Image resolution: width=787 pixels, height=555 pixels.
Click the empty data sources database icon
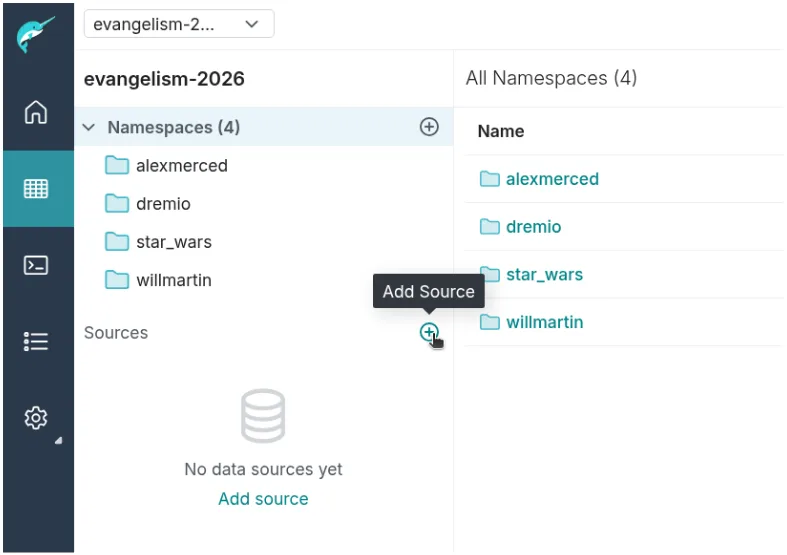pyautogui.click(x=263, y=416)
